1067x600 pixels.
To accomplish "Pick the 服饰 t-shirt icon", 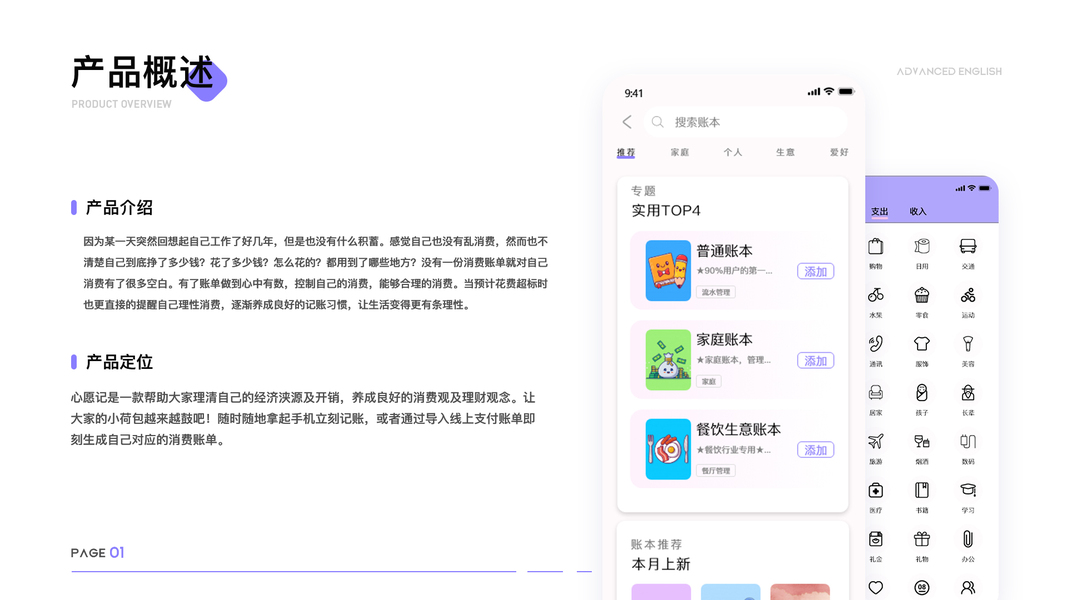I will click(922, 344).
